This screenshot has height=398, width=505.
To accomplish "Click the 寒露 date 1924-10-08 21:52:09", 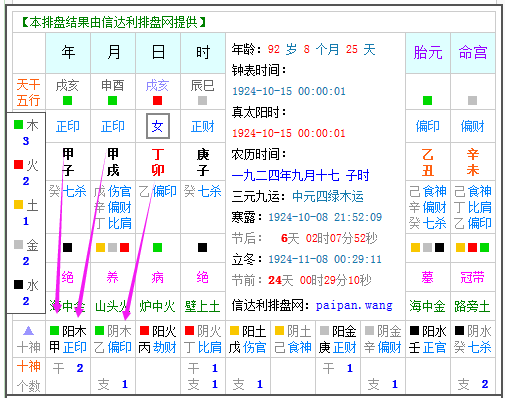I will tap(325, 217).
